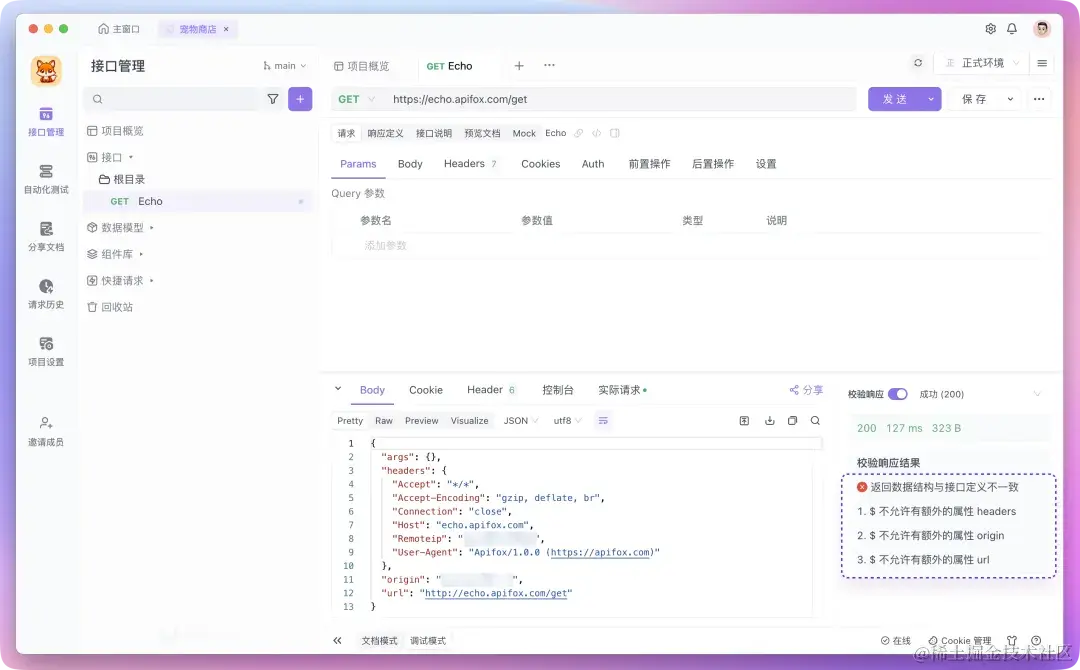The width and height of the screenshot is (1080, 670).
Task: Open 请求历史 from the sidebar
Action: coord(46,295)
